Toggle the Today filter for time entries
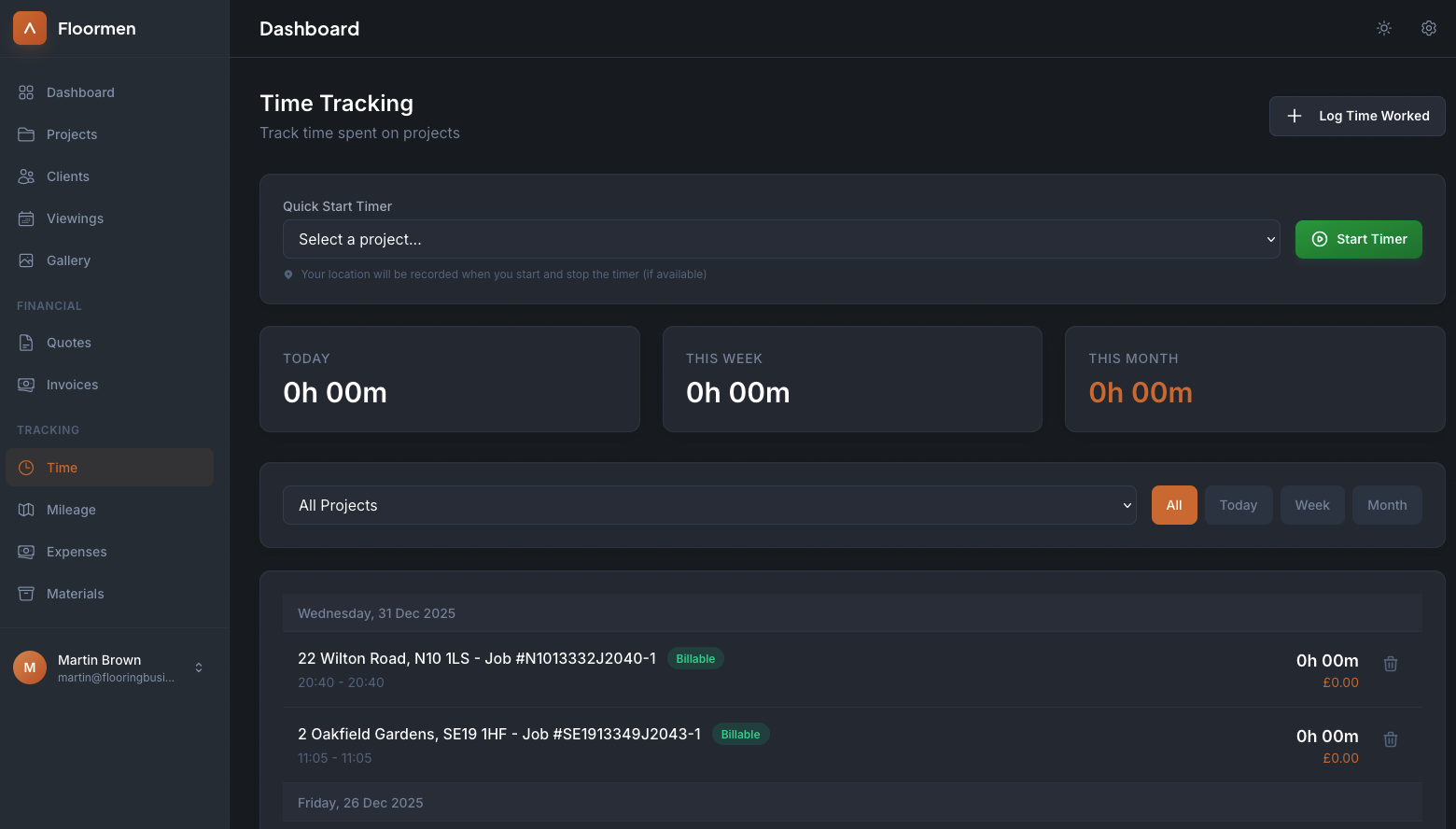The image size is (1456, 829). pyautogui.click(x=1239, y=504)
